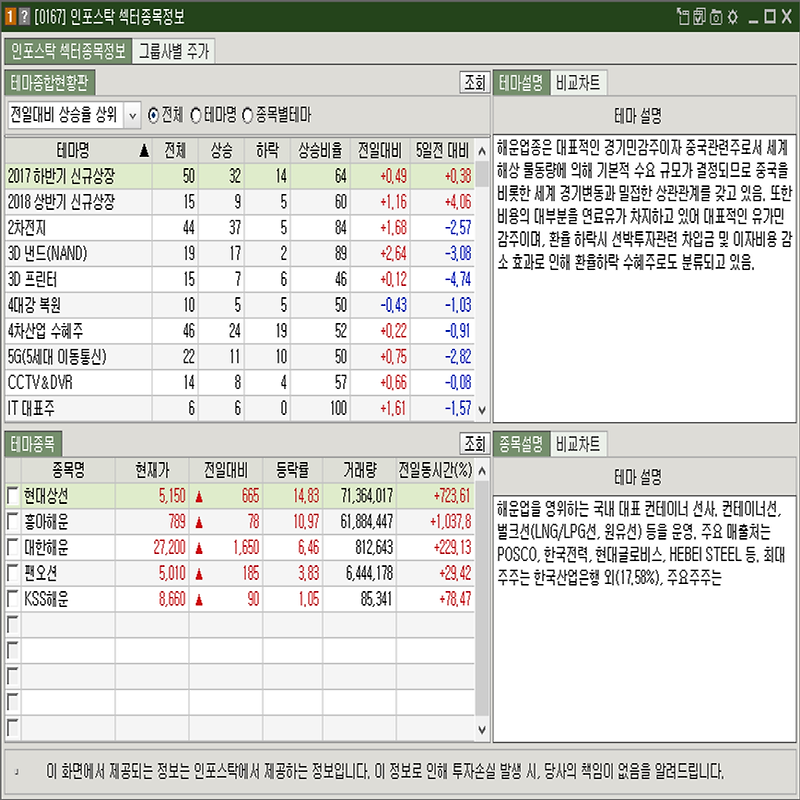Image resolution: width=800 pixels, height=800 pixels.
Task: Click the theme table scroll-down arrow
Action: 482,410
